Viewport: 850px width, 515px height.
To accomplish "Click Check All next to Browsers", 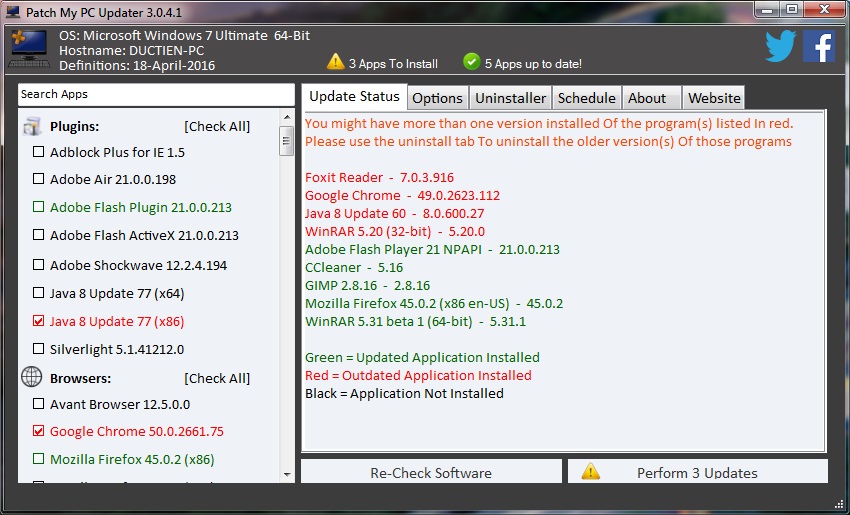I will pos(217,378).
